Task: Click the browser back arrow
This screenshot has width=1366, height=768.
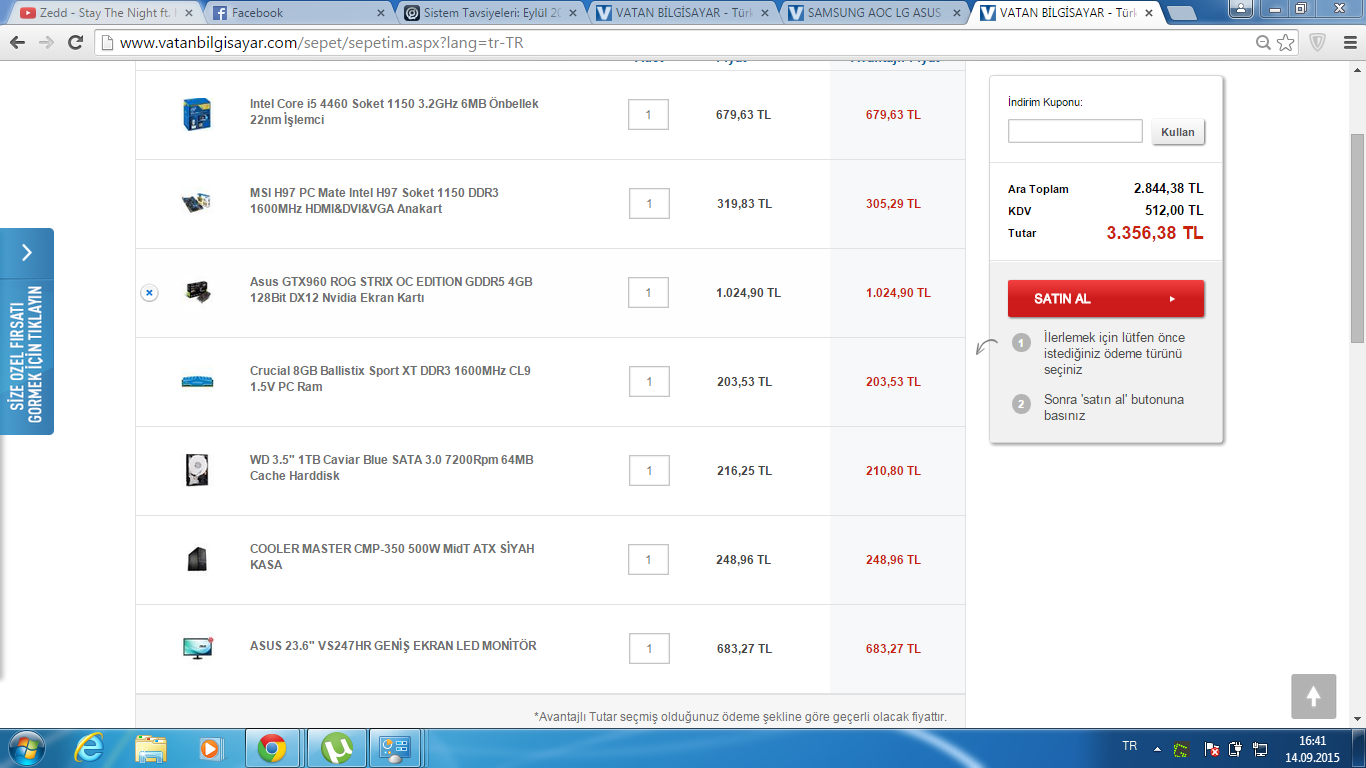Action: click(17, 43)
